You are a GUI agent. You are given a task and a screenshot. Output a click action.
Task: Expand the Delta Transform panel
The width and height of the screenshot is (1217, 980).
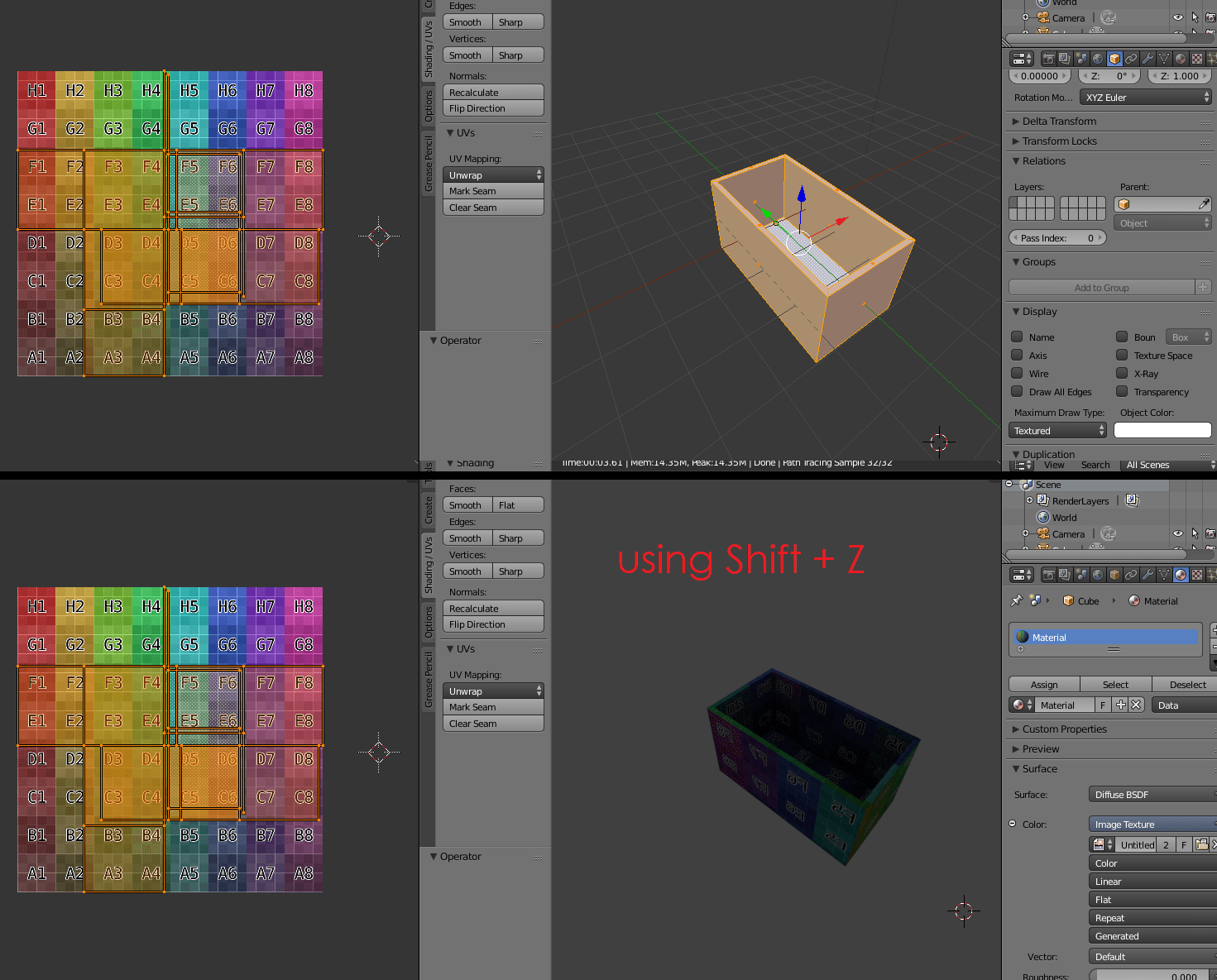(1109, 121)
